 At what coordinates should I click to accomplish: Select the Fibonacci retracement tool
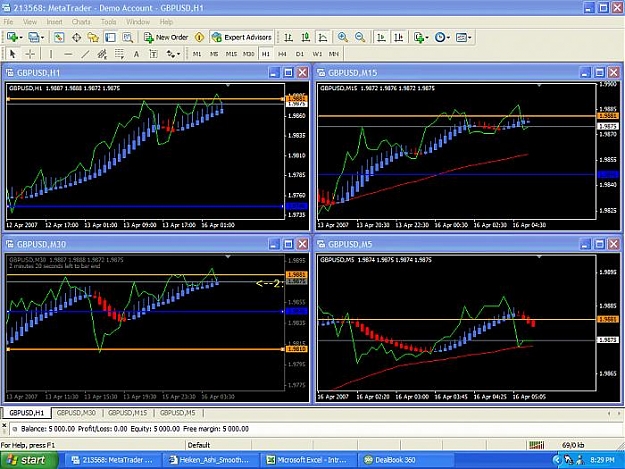119,54
